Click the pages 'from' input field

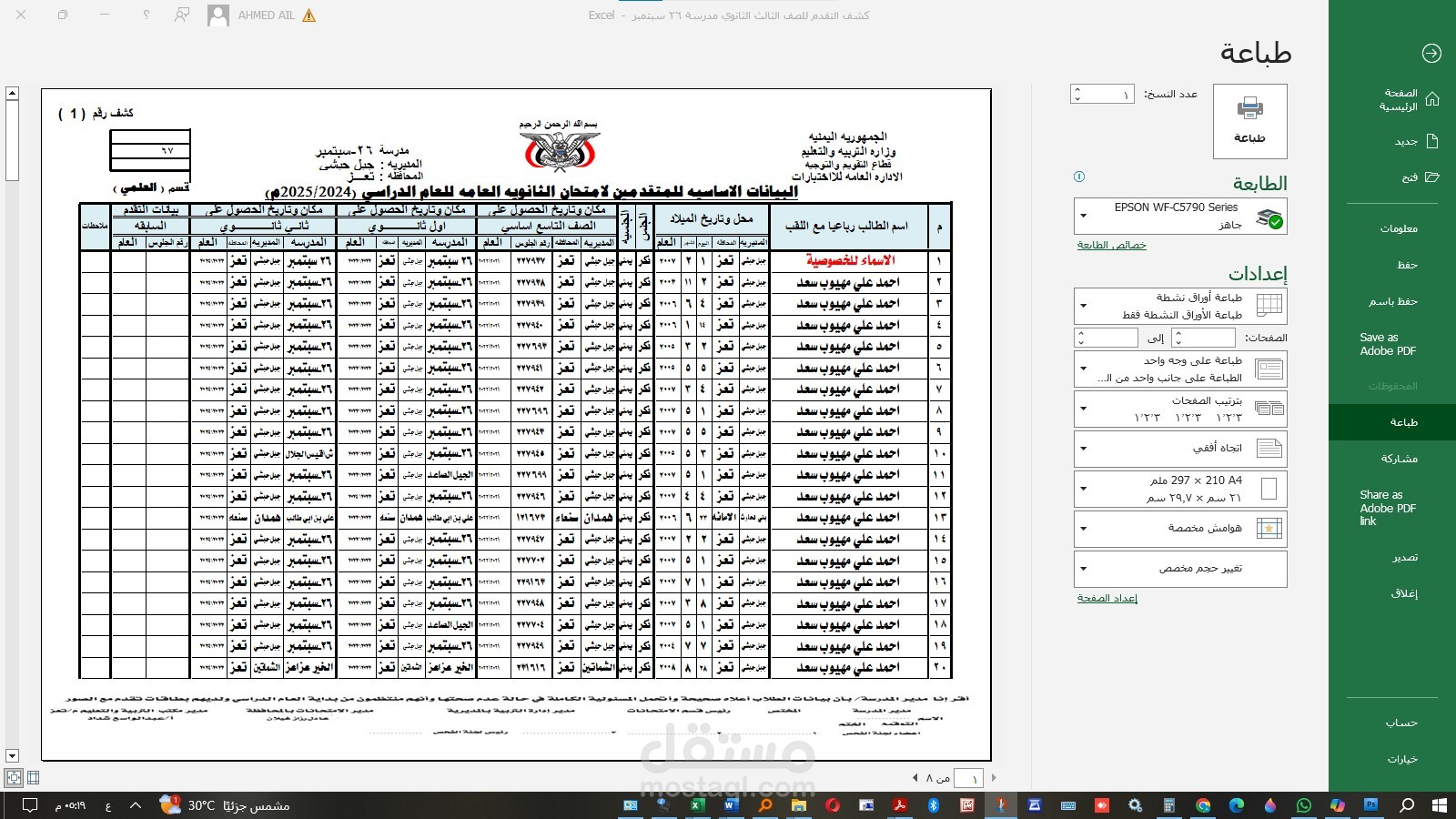click(1209, 338)
